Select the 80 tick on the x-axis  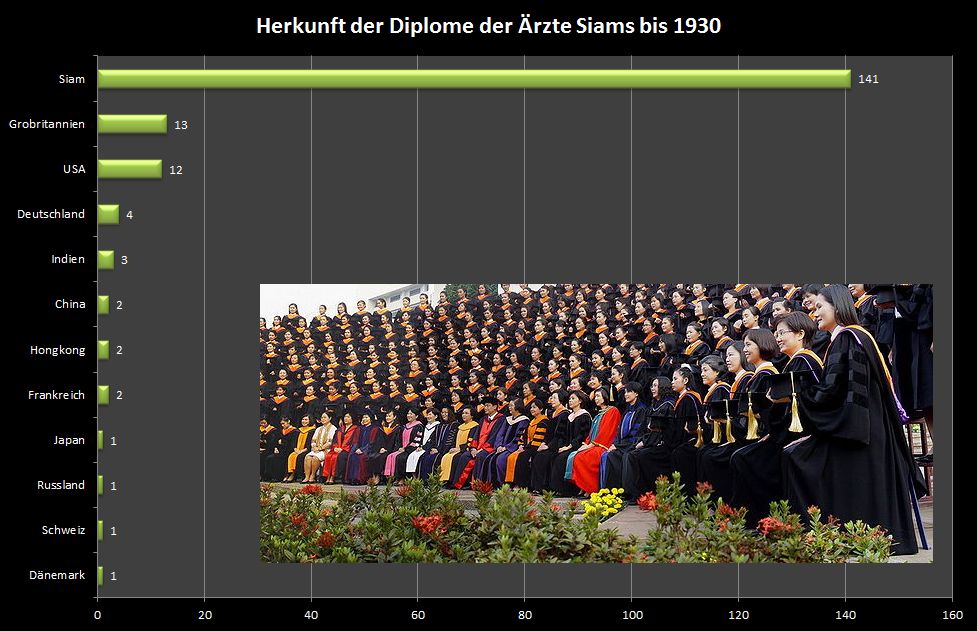pos(525,615)
